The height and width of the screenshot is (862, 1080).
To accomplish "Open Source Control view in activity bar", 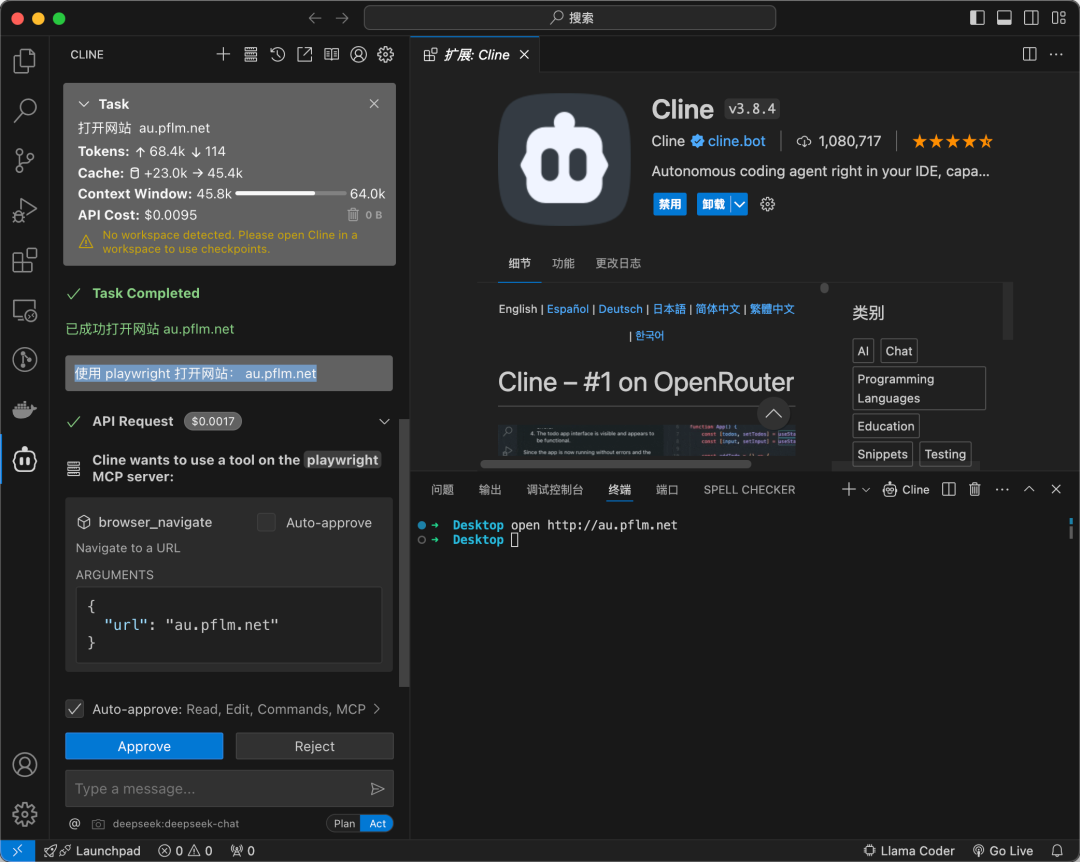I will (24, 160).
